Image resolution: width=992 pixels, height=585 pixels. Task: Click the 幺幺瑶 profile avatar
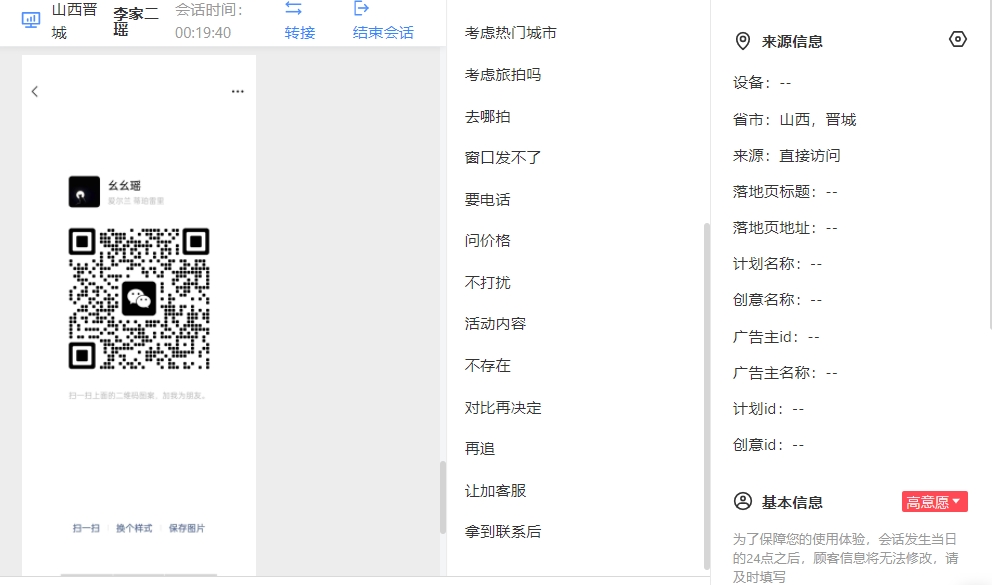click(84, 192)
